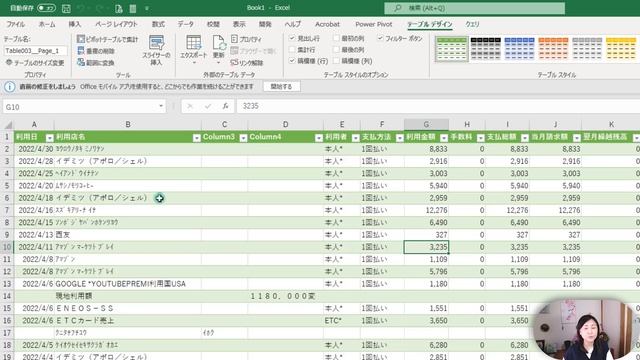Click the エクスポート export table icon

[x=193, y=50]
